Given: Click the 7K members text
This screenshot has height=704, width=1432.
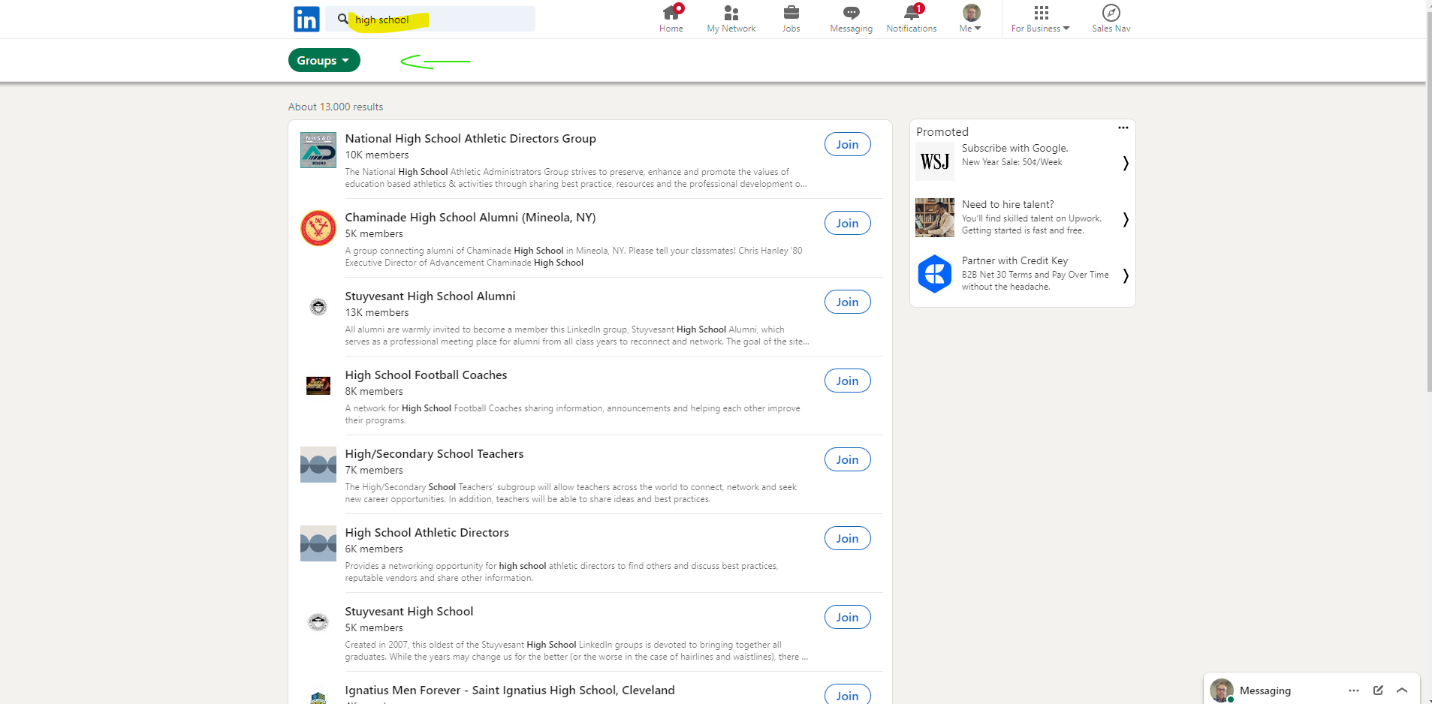Looking at the screenshot, I should point(374,470).
